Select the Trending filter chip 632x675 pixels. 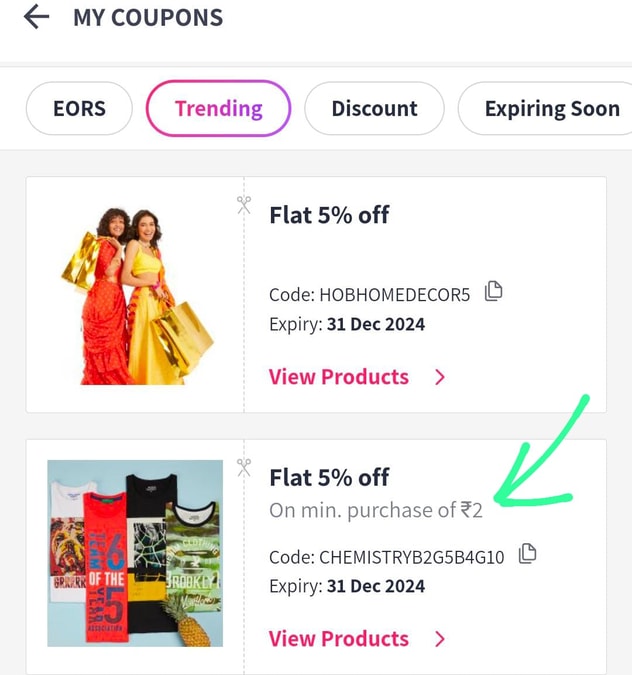point(218,108)
